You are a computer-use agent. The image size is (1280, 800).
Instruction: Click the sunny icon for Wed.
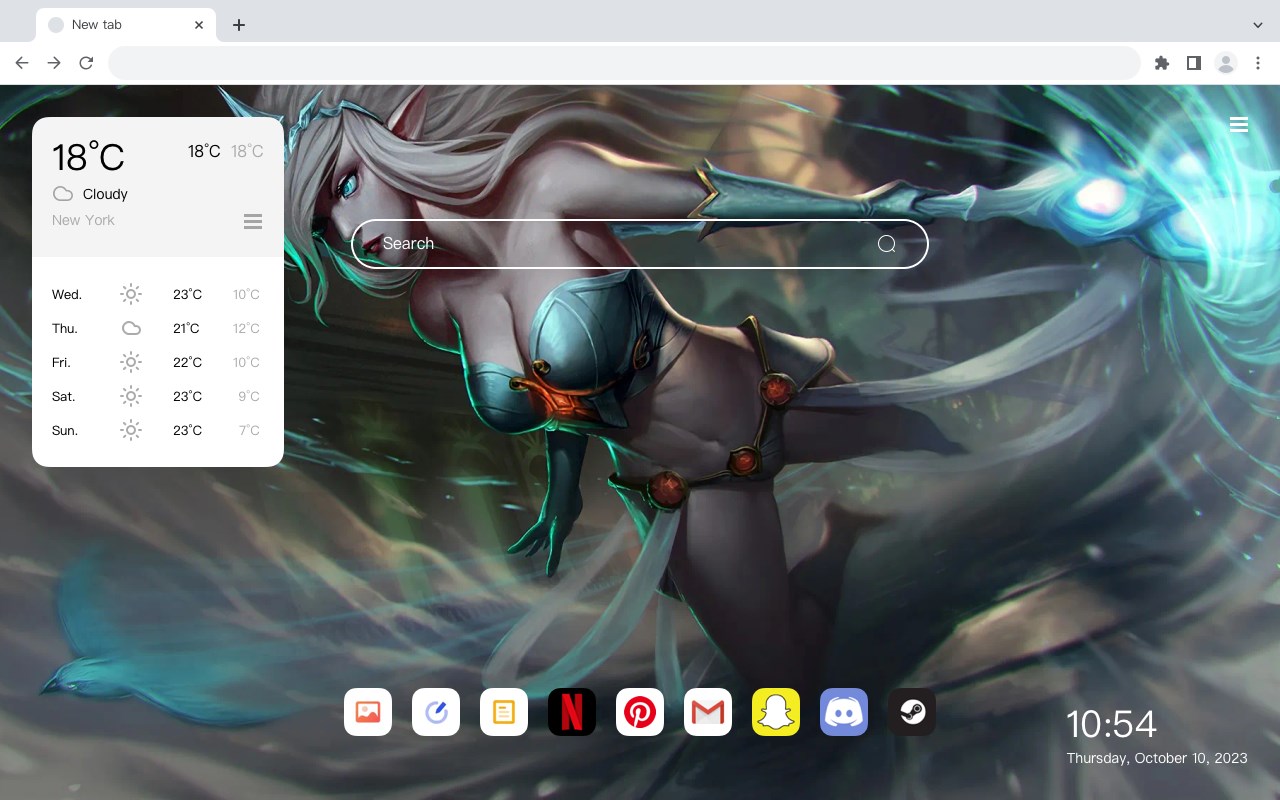(131, 294)
